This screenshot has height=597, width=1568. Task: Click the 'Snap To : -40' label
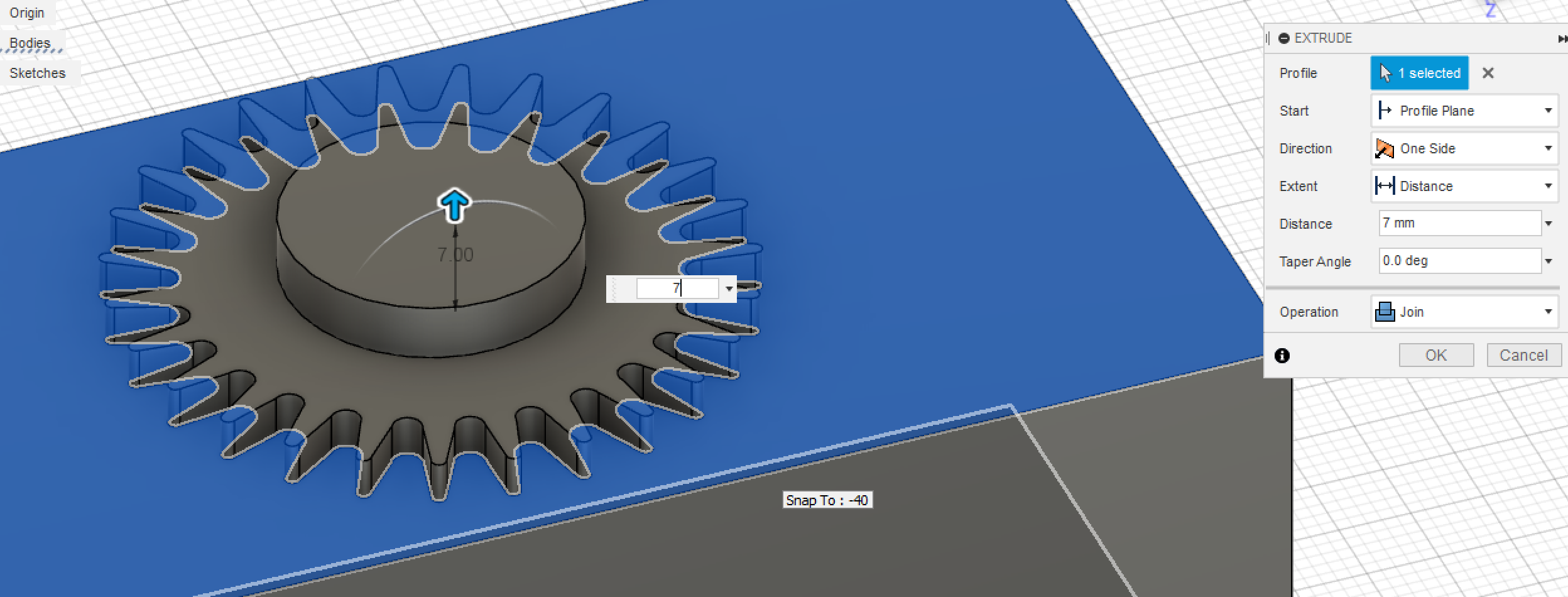pyautogui.click(x=827, y=500)
